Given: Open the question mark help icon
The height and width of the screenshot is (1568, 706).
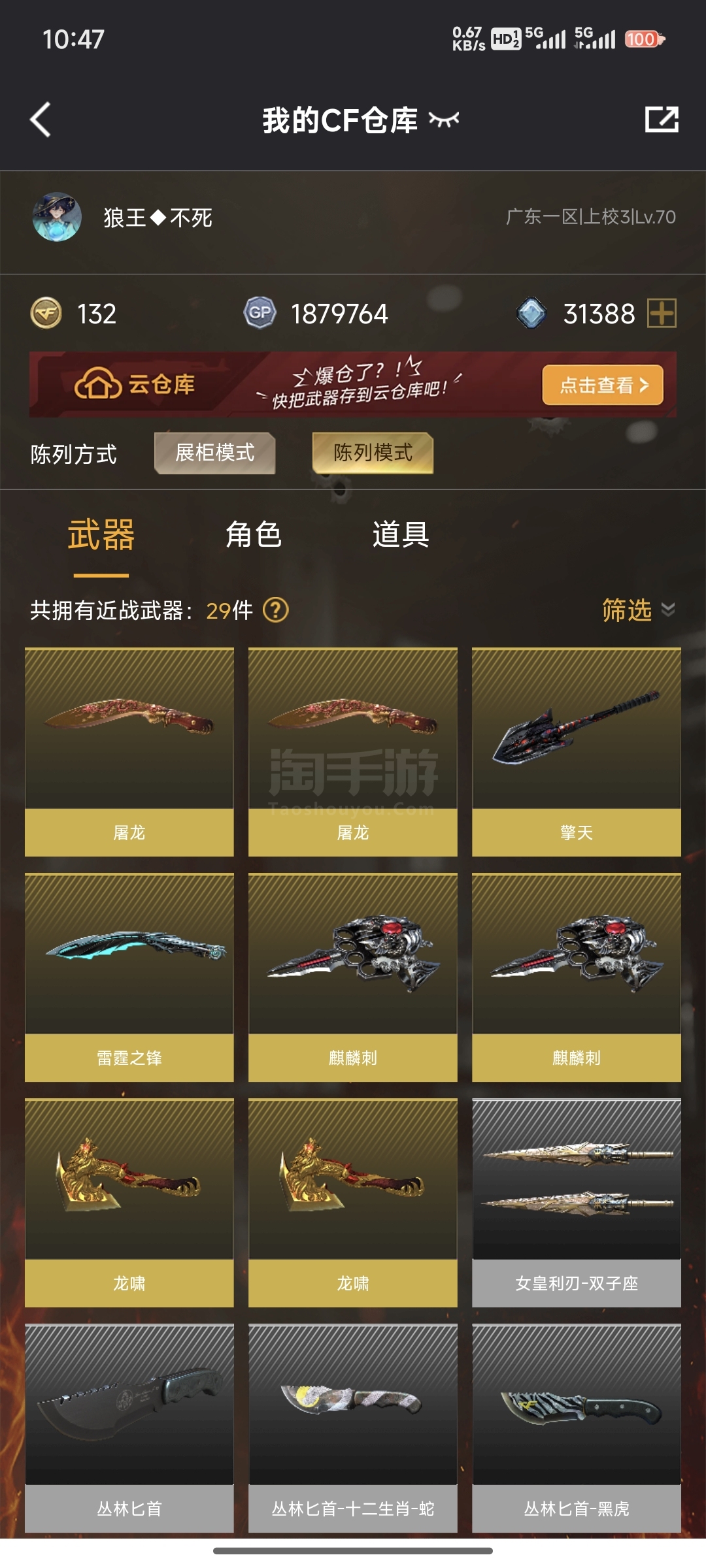Looking at the screenshot, I should tap(275, 610).
